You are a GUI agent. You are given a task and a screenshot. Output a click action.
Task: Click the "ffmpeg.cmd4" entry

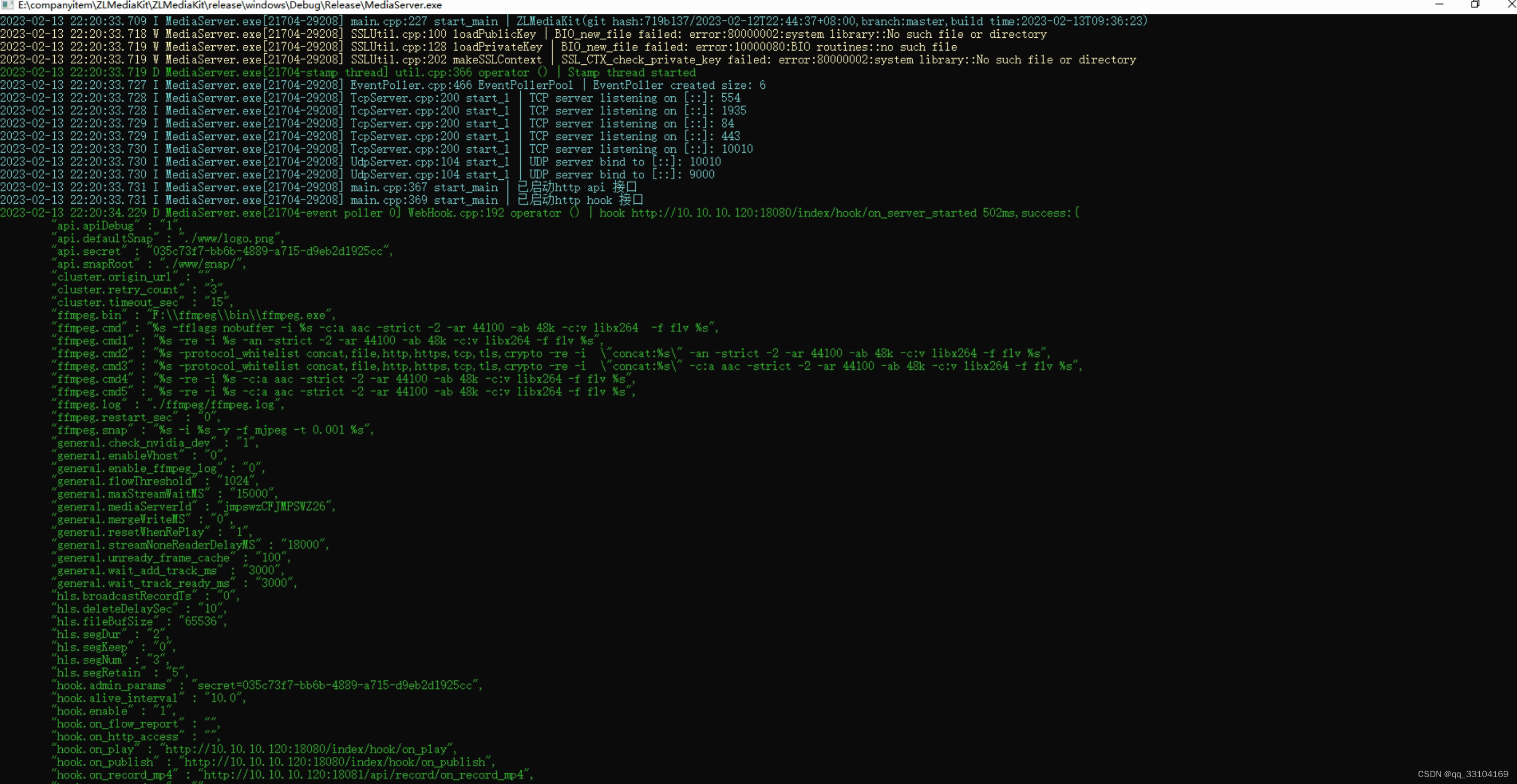(x=344, y=379)
